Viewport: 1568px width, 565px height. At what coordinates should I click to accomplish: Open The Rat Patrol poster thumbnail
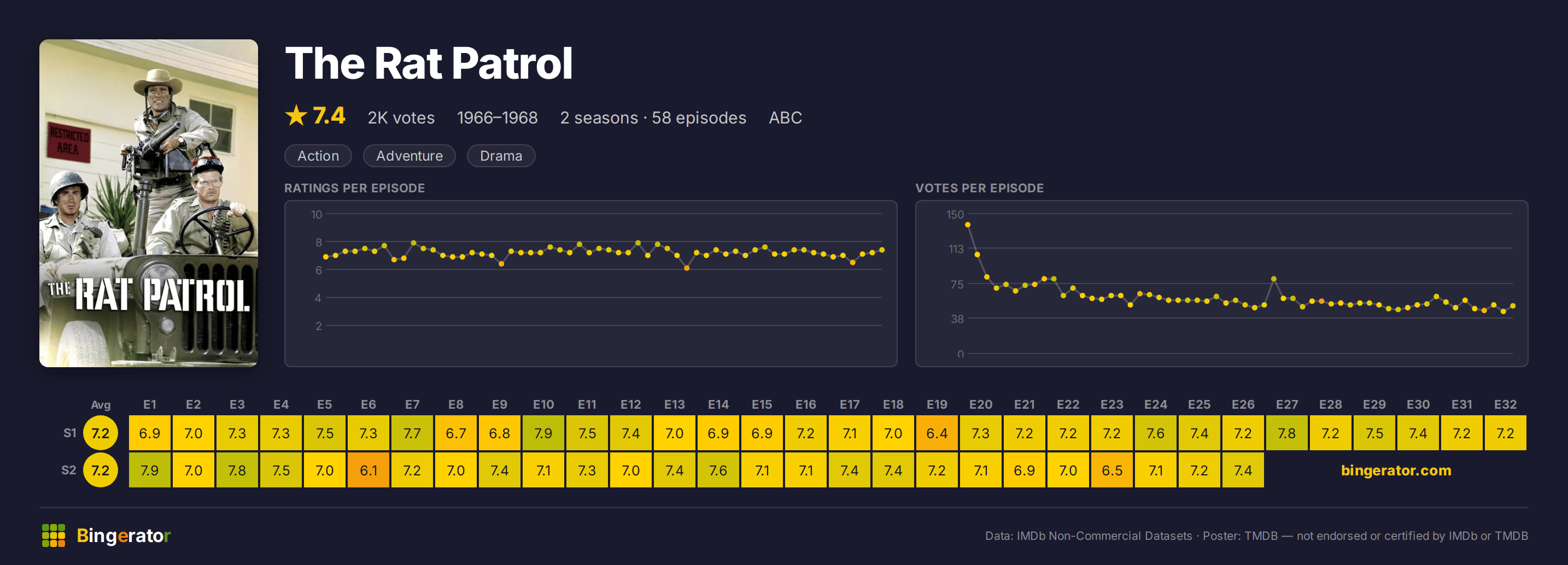tap(149, 203)
